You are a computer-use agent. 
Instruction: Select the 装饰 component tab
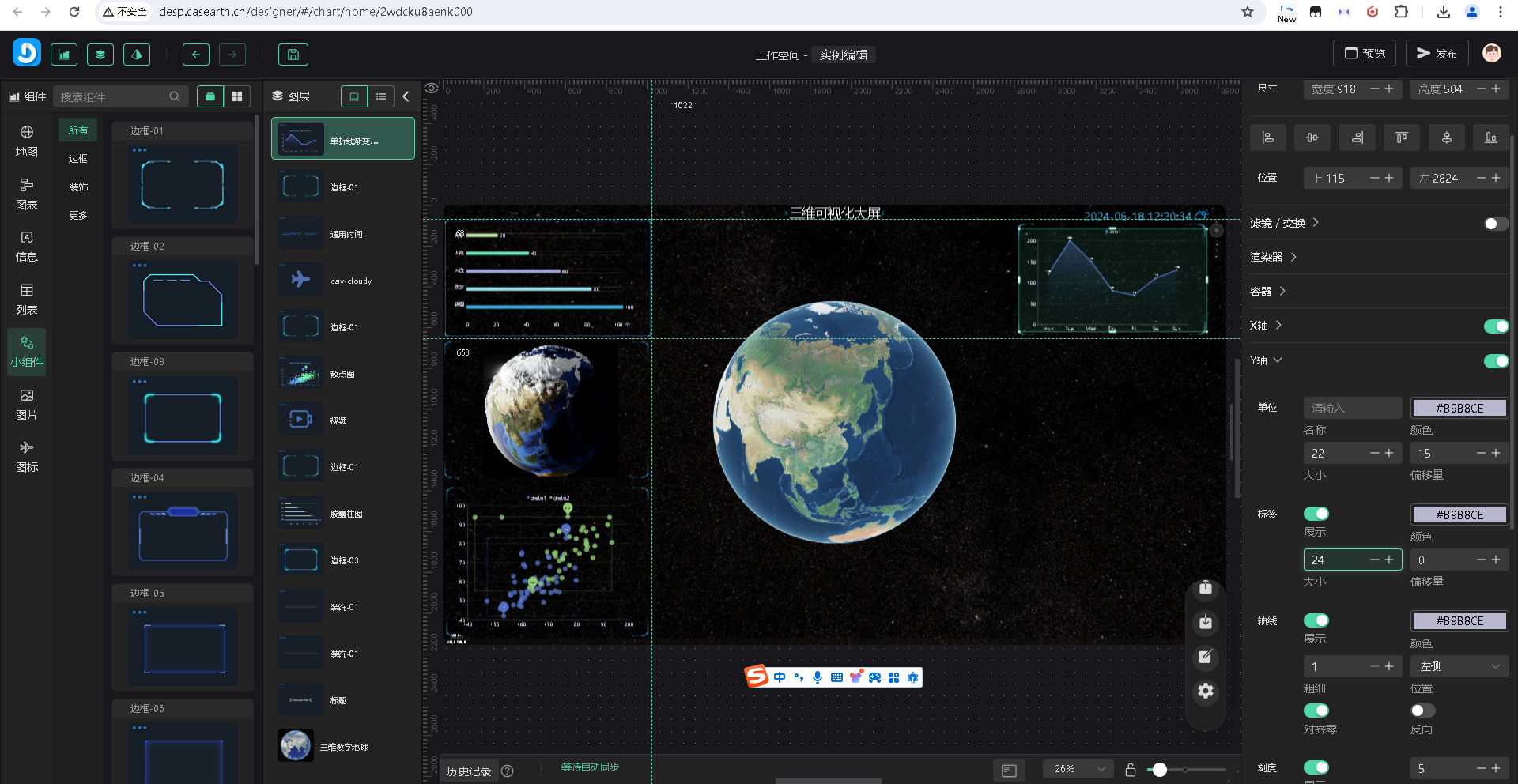77,187
